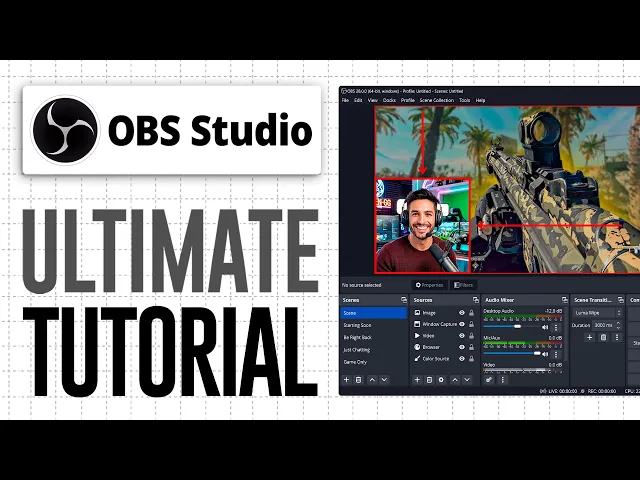The image size is (640, 480).
Task: Select the highlighted Scene entry
Action: pyautogui.click(x=373, y=313)
